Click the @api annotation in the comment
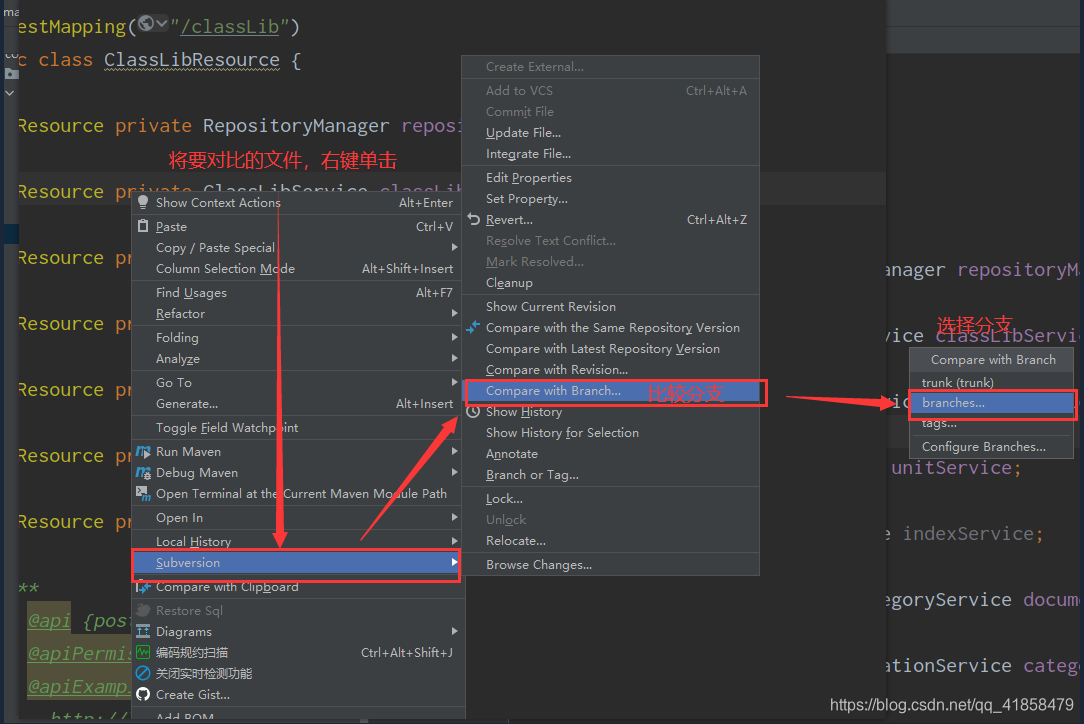Image resolution: width=1084 pixels, height=724 pixels. pyautogui.click(x=49, y=620)
